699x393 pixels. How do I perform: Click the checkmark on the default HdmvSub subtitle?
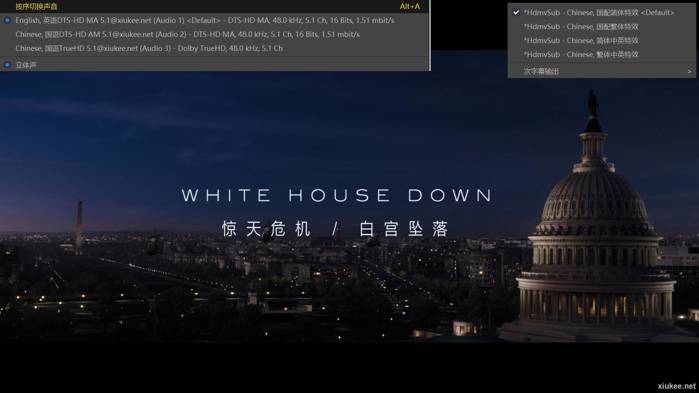click(x=516, y=12)
